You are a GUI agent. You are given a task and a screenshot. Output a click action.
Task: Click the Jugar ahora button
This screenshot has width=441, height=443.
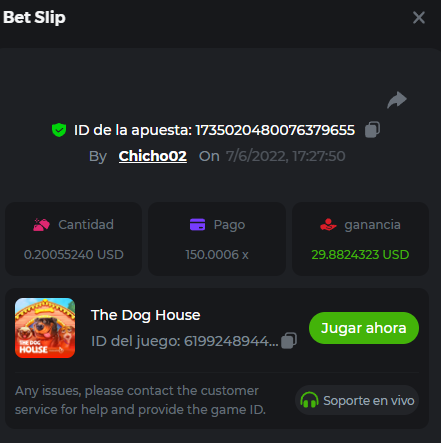(x=364, y=328)
